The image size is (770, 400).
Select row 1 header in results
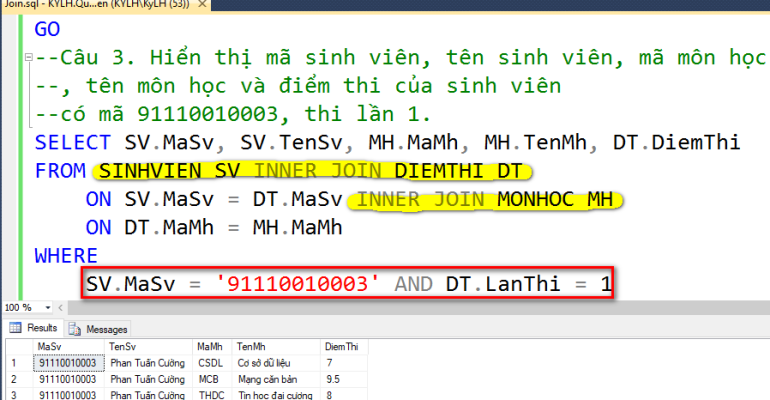[19, 363]
